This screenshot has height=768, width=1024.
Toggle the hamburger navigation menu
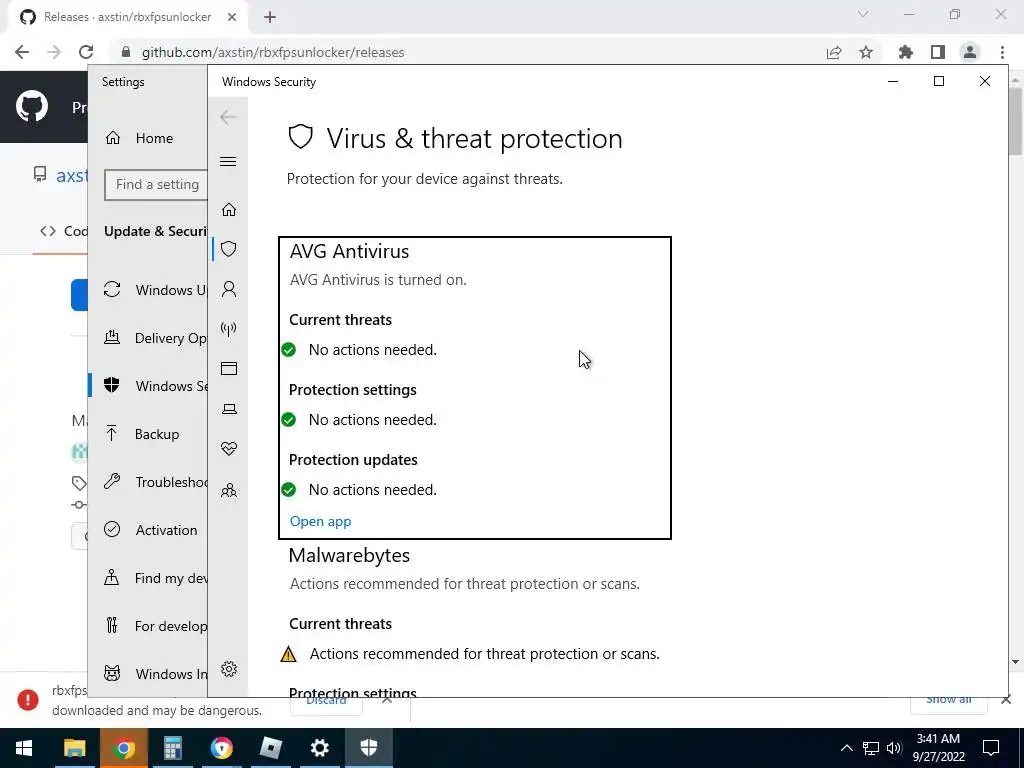pyautogui.click(x=228, y=161)
